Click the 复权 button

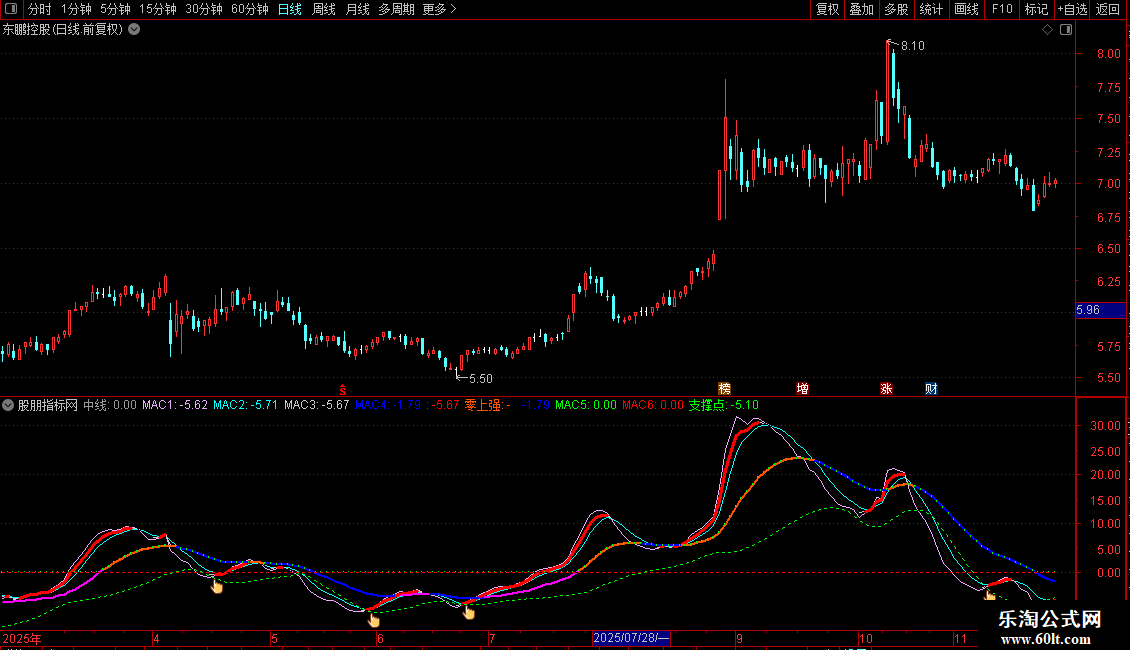click(827, 9)
